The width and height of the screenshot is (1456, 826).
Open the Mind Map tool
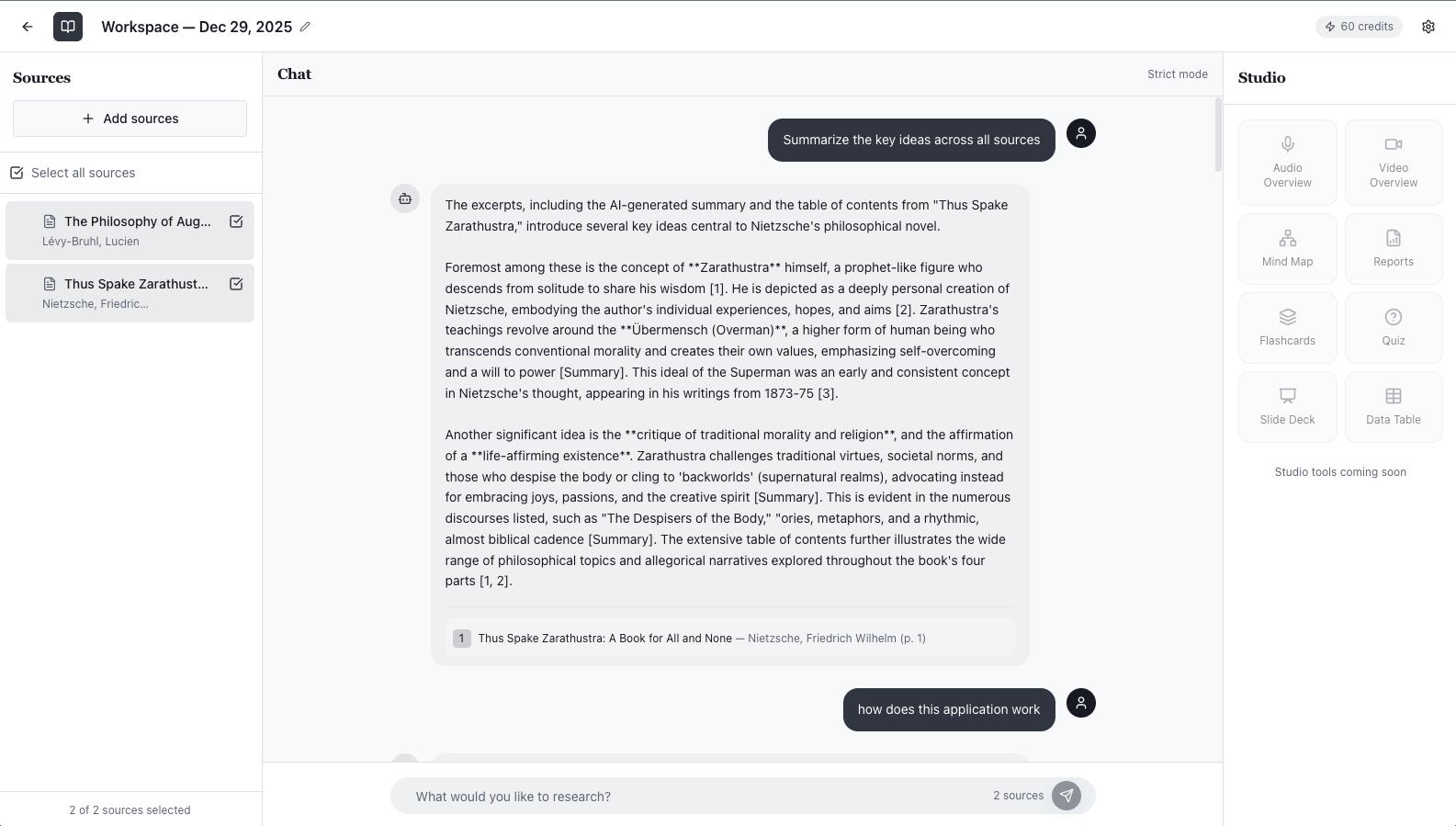coord(1286,248)
